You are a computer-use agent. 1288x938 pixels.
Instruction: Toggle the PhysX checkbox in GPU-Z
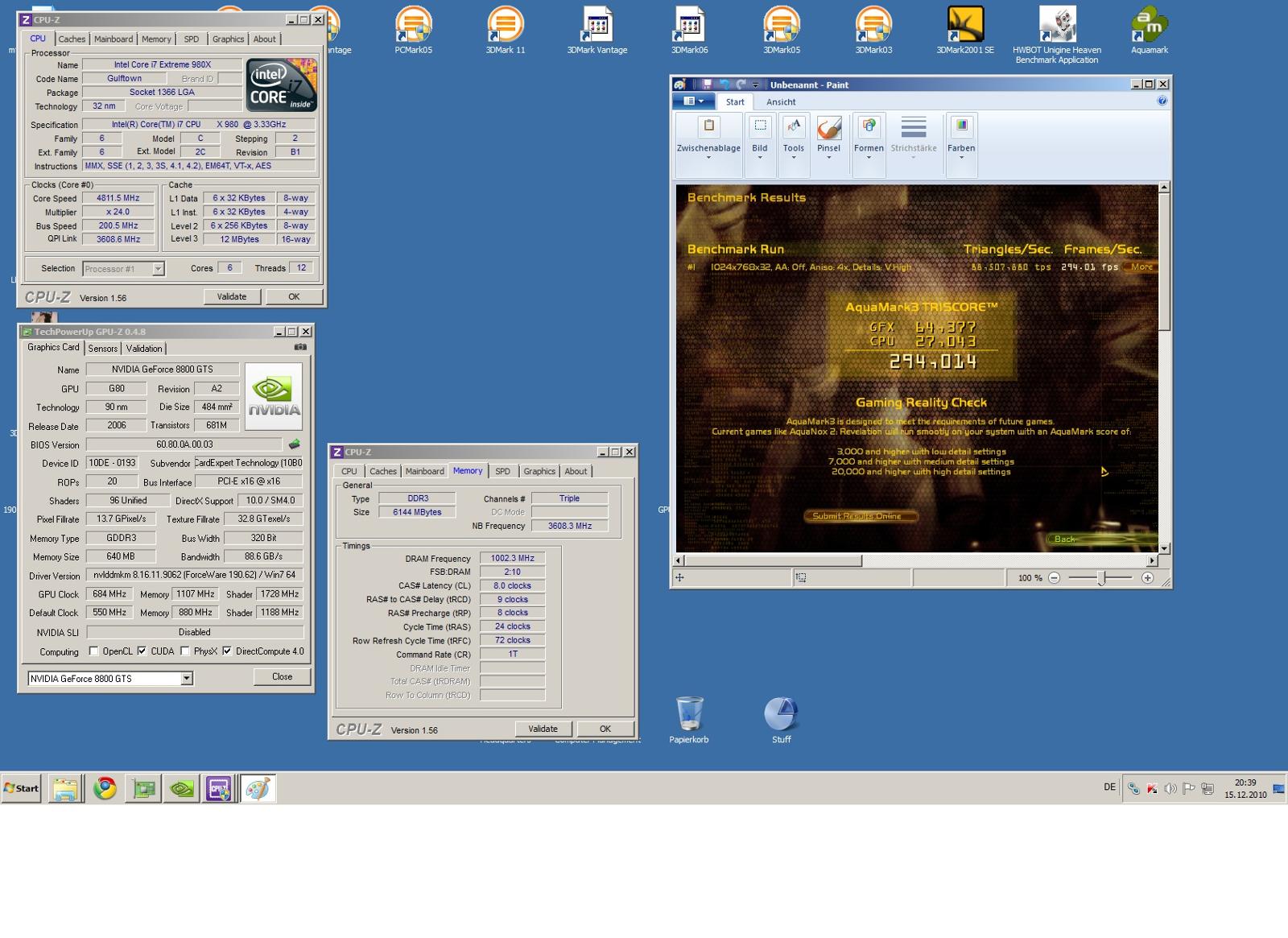pyautogui.click(x=185, y=651)
